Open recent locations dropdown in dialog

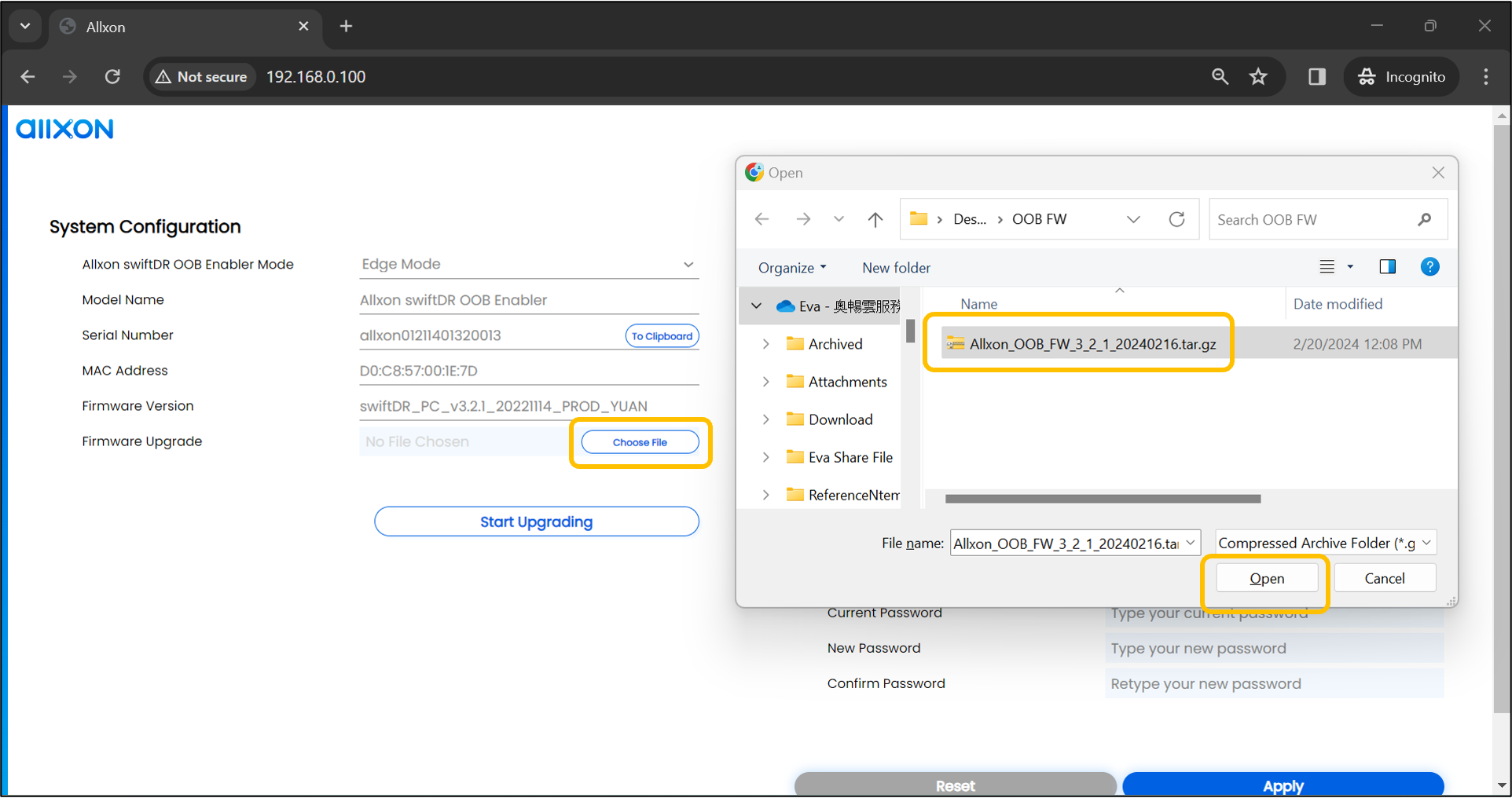pyautogui.click(x=839, y=219)
